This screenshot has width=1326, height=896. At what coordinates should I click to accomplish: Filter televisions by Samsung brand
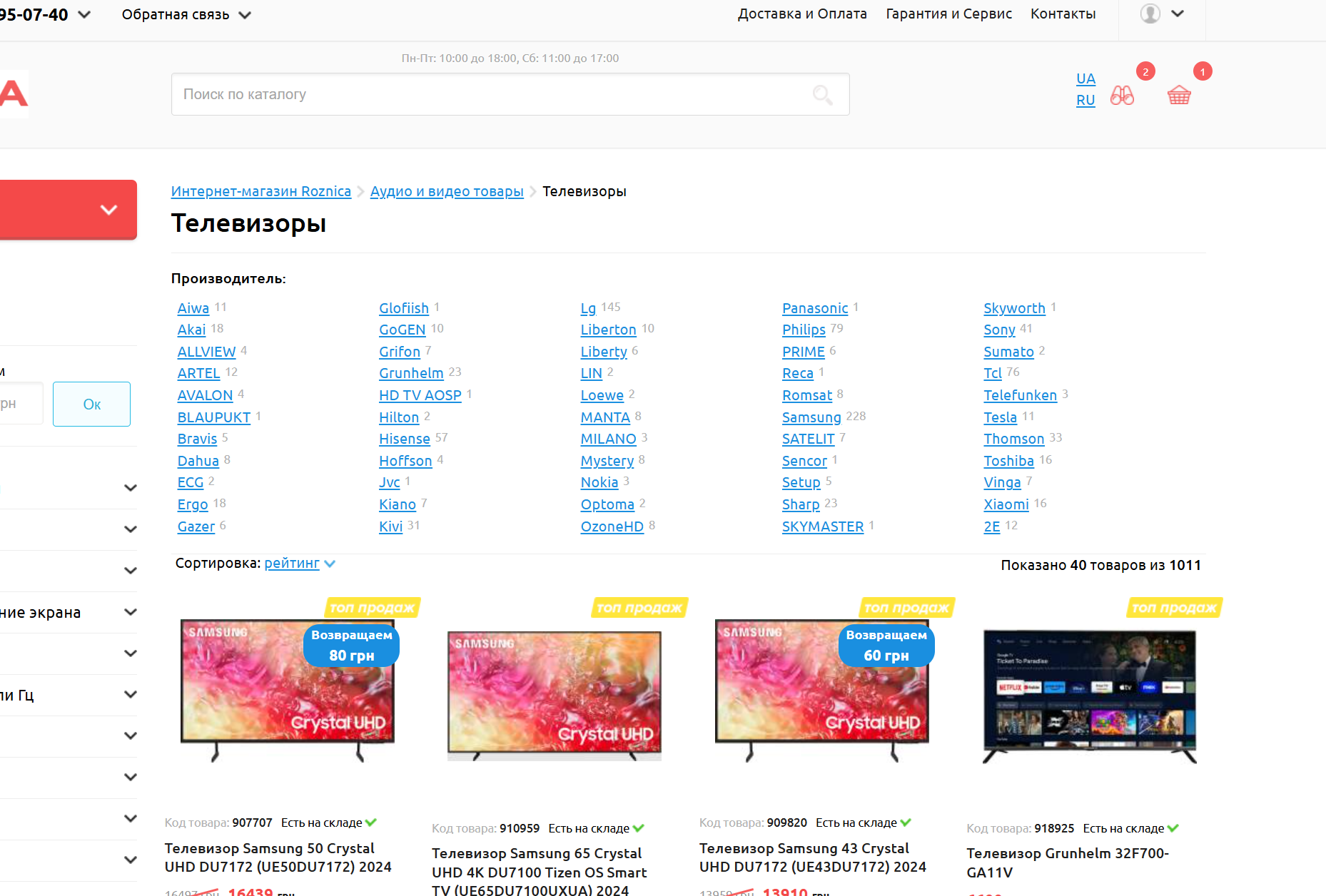click(811, 417)
